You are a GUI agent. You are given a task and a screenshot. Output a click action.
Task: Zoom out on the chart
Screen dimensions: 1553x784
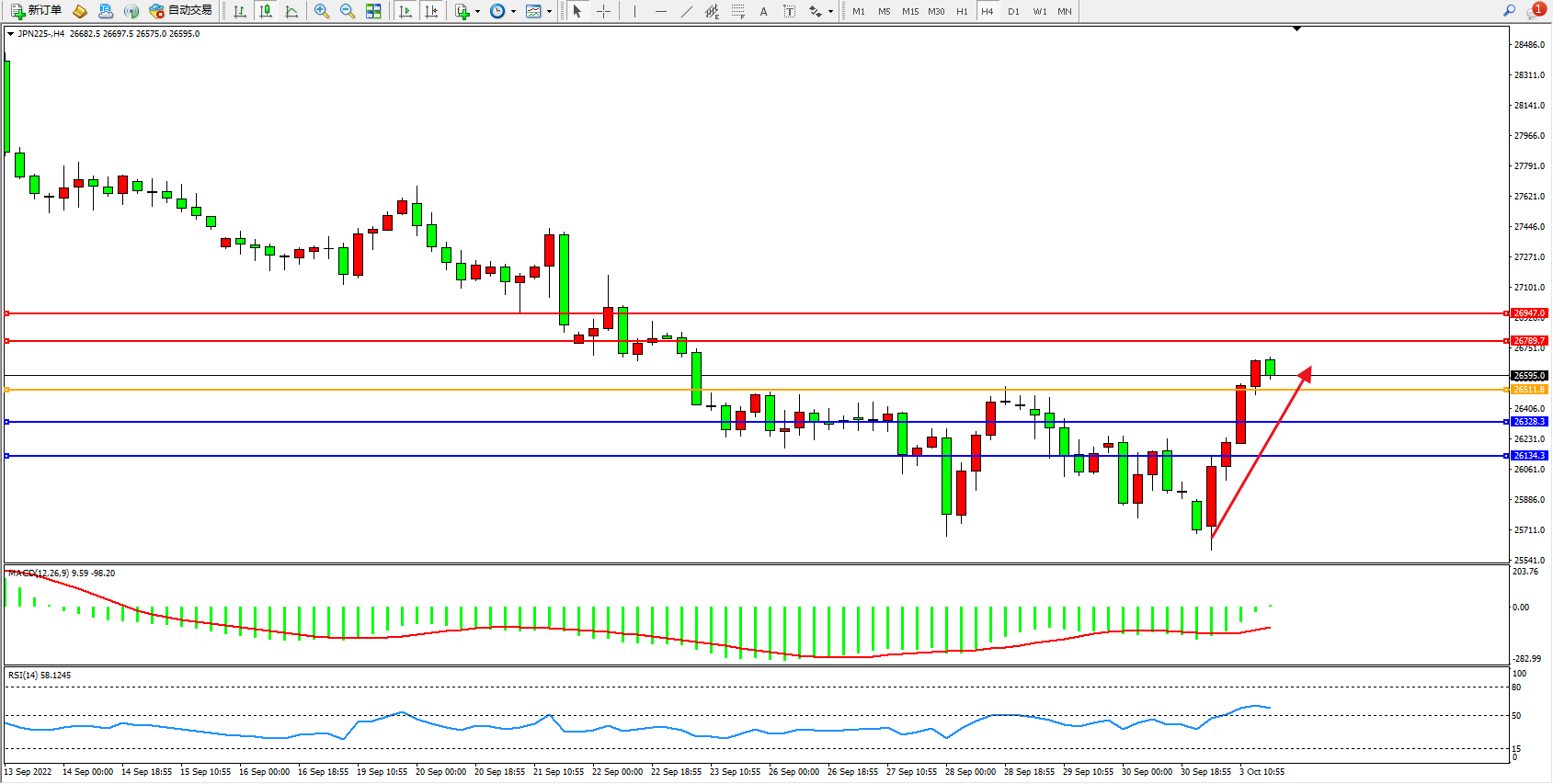[x=348, y=11]
